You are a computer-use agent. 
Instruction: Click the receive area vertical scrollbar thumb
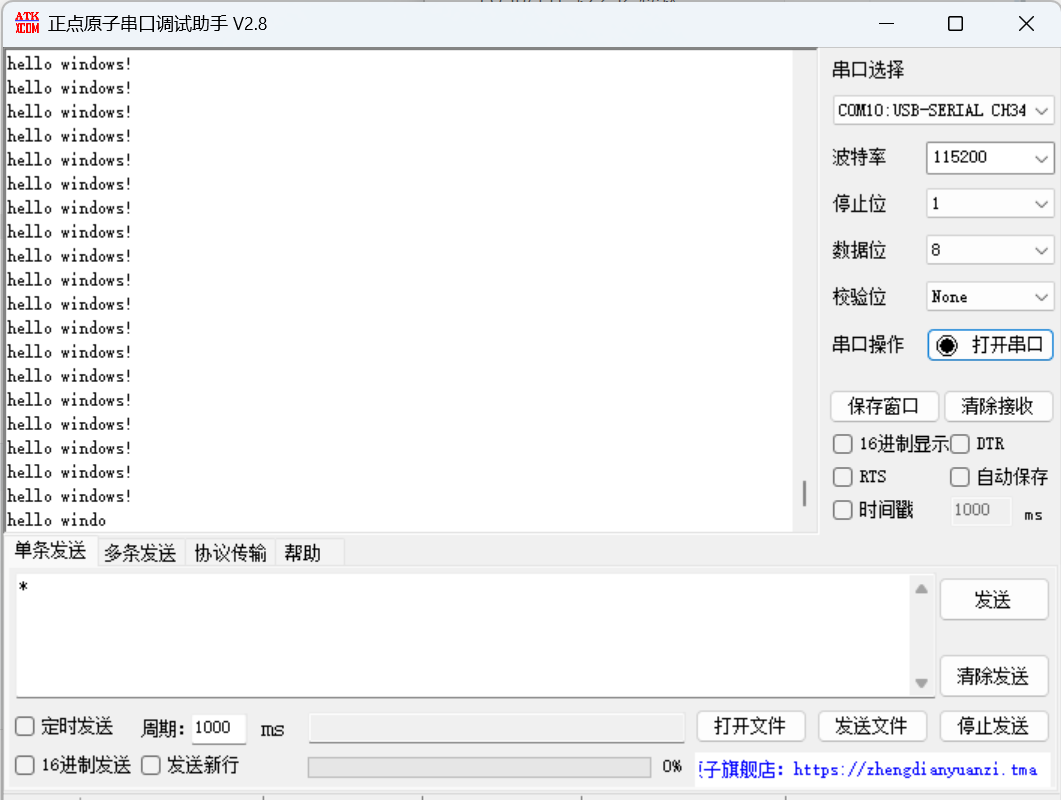coord(804,493)
